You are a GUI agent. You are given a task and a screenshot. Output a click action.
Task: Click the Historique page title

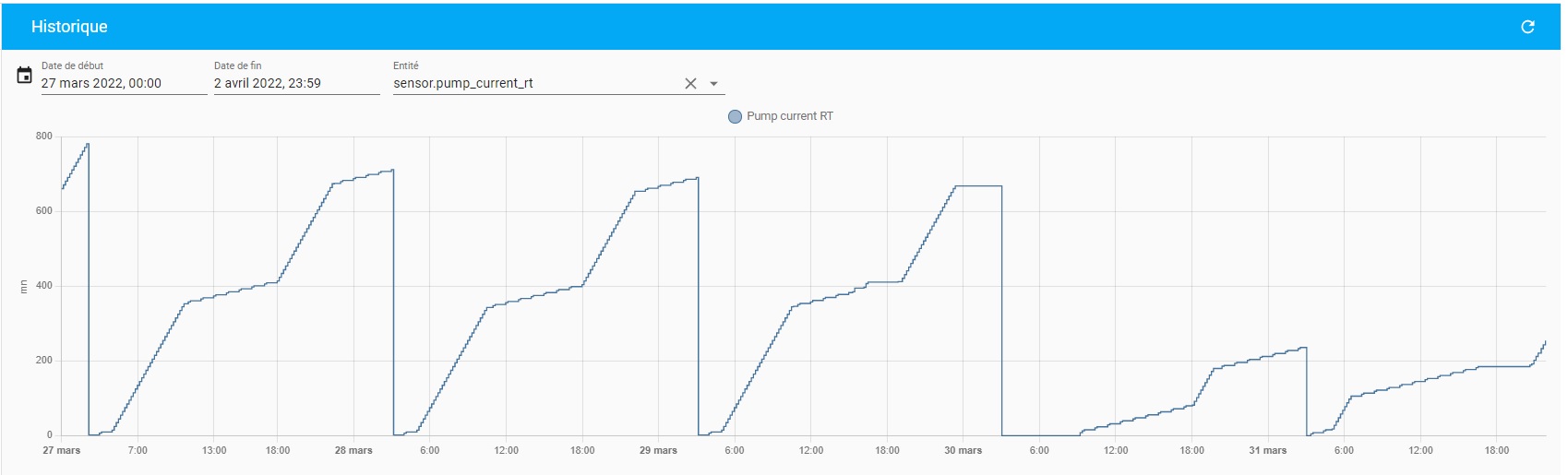pos(69,27)
